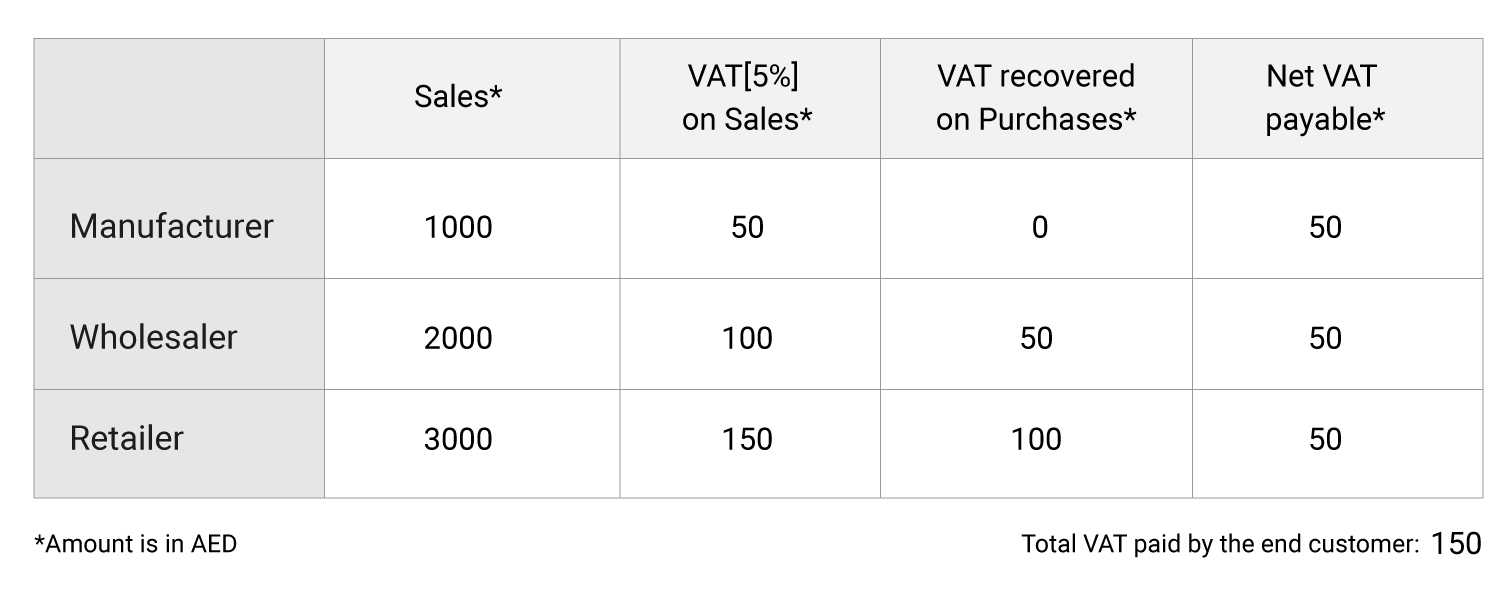Click the "Amount is in AED" footnote

pos(136,544)
